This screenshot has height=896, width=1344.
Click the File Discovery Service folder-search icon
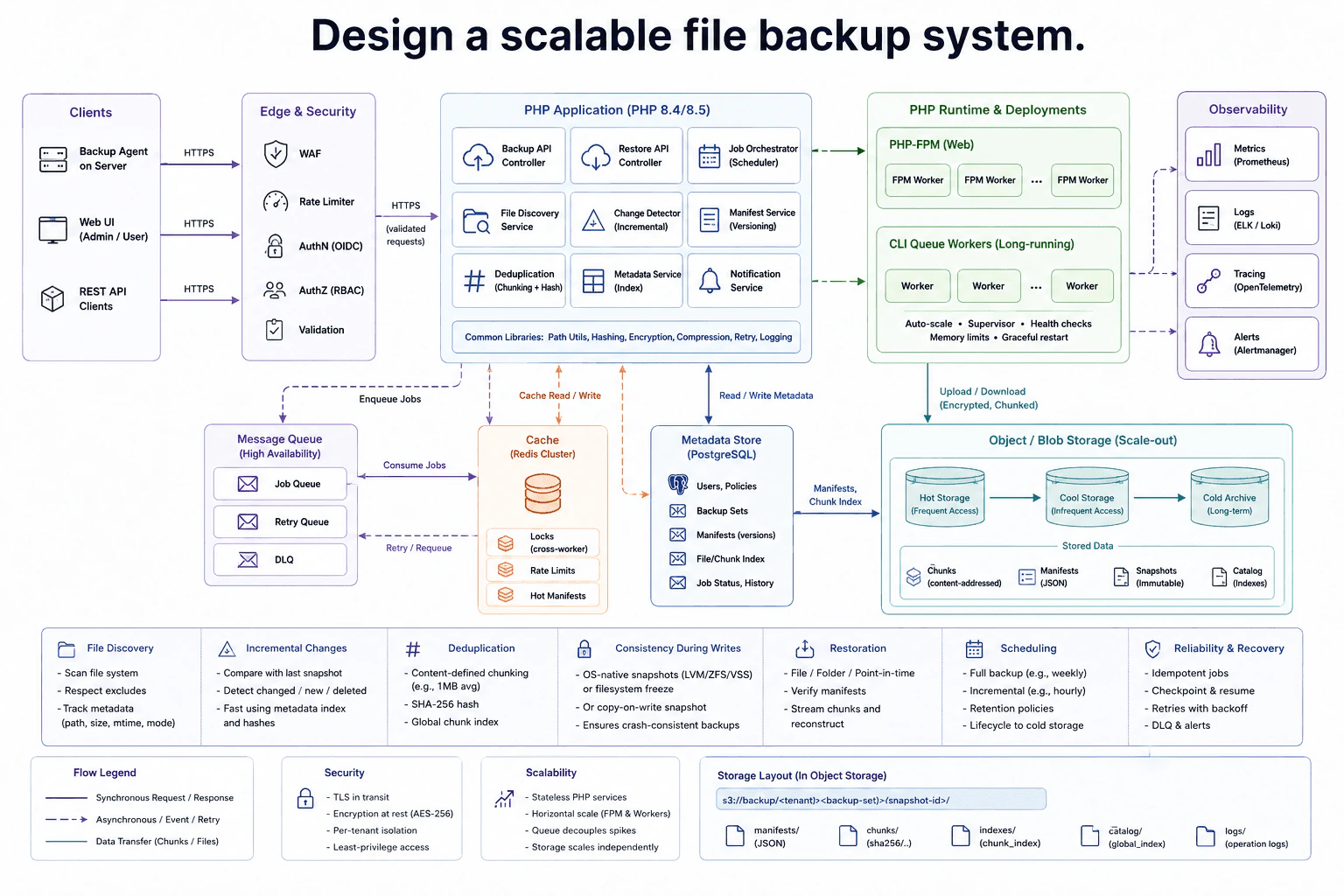[477, 220]
